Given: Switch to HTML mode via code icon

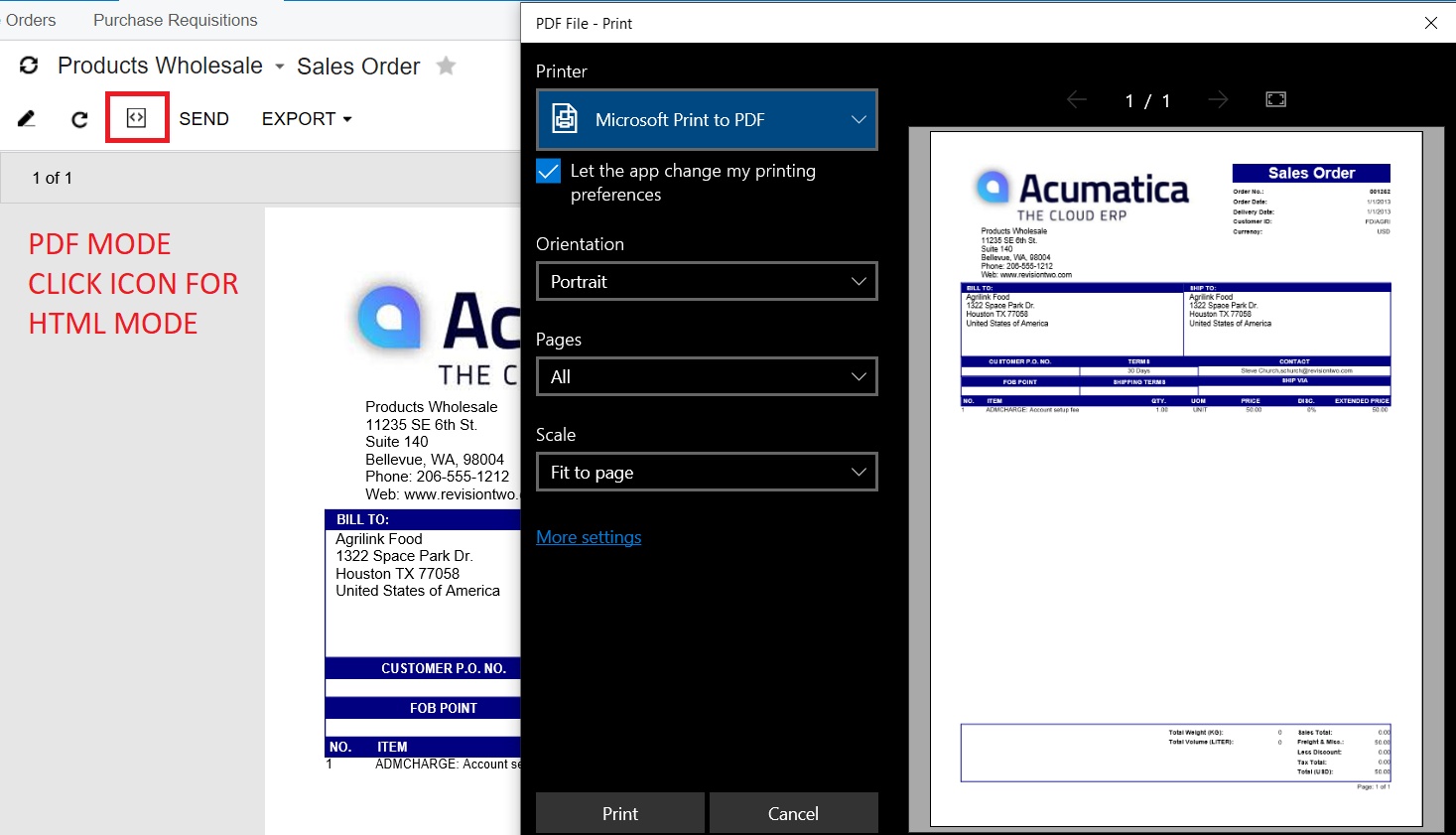Looking at the screenshot, I should point(137,117).
